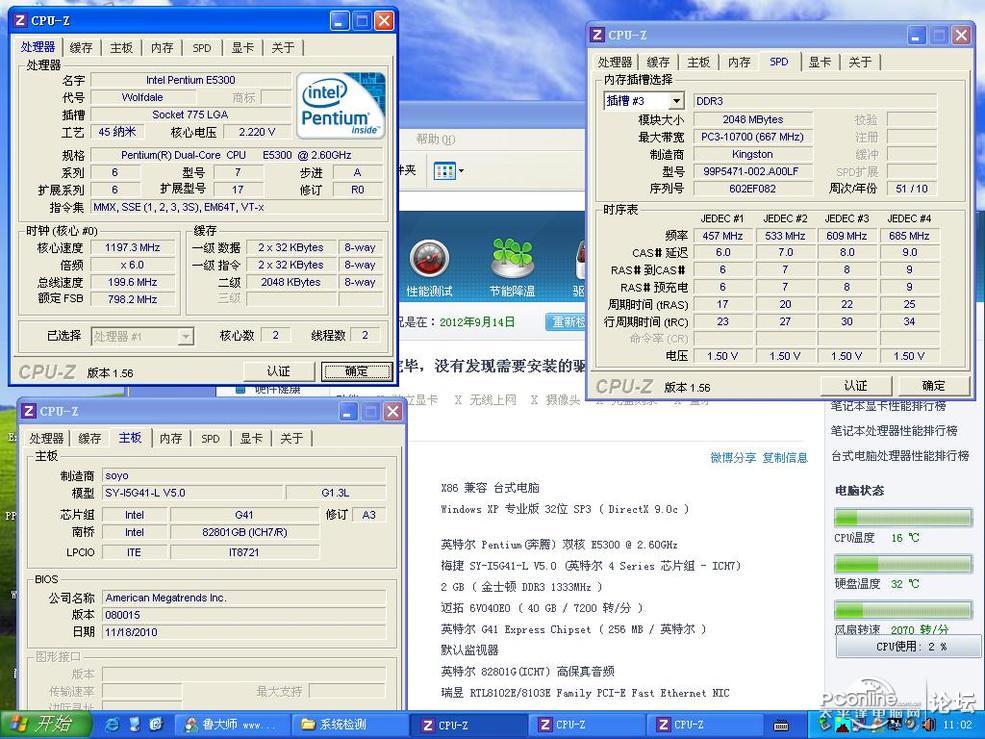The height and width of the screenshot is (739, 985).
Task: Click the 指令集 MMX, SSE instructions field
Action: click(x=237, y=207)
